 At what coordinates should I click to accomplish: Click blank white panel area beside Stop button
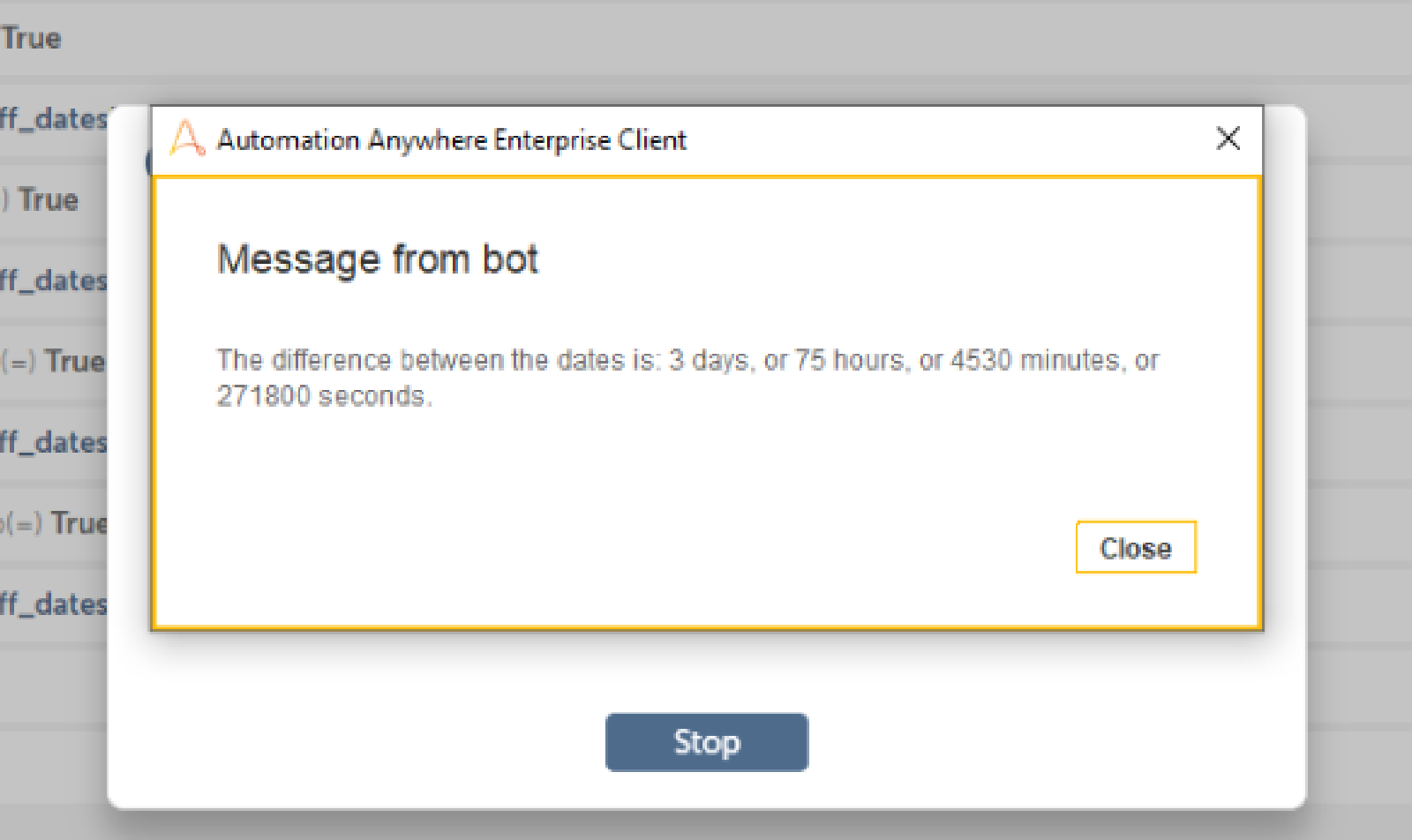pyautogui.click(x=1015, y=741)
